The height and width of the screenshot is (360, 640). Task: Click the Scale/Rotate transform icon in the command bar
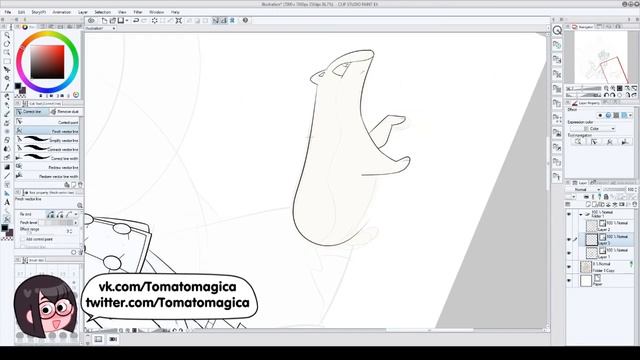pyautogui.click(x=179, y=20)
